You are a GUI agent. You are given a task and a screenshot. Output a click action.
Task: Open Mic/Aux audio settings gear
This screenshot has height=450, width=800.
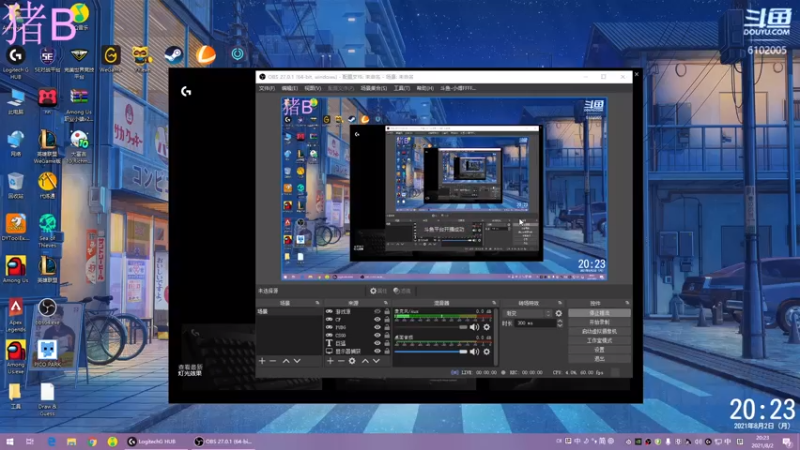tap(487, 327)
